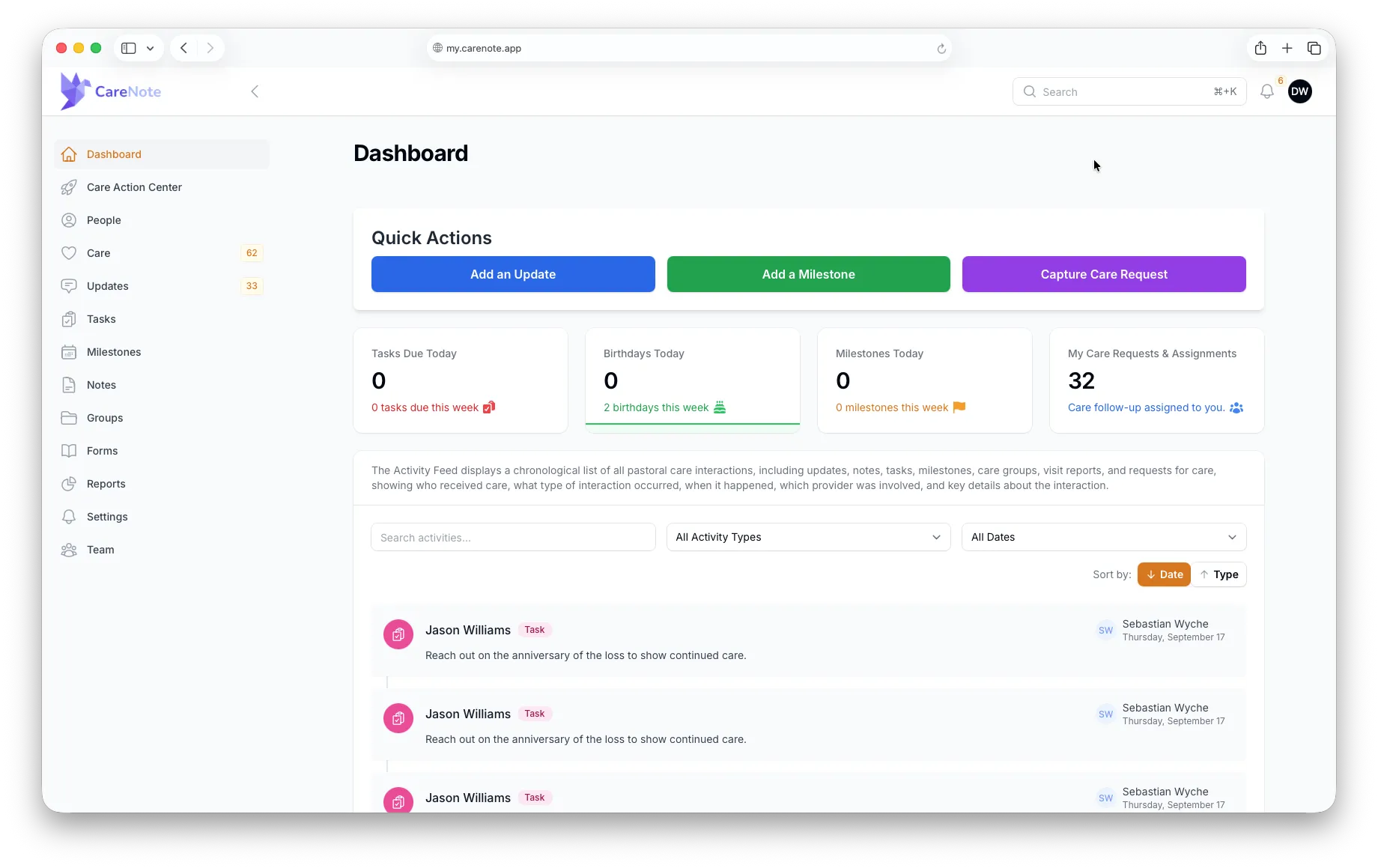Toggle sorting by Date
The image size is (1378, 868).
(x=1163, y=574)
